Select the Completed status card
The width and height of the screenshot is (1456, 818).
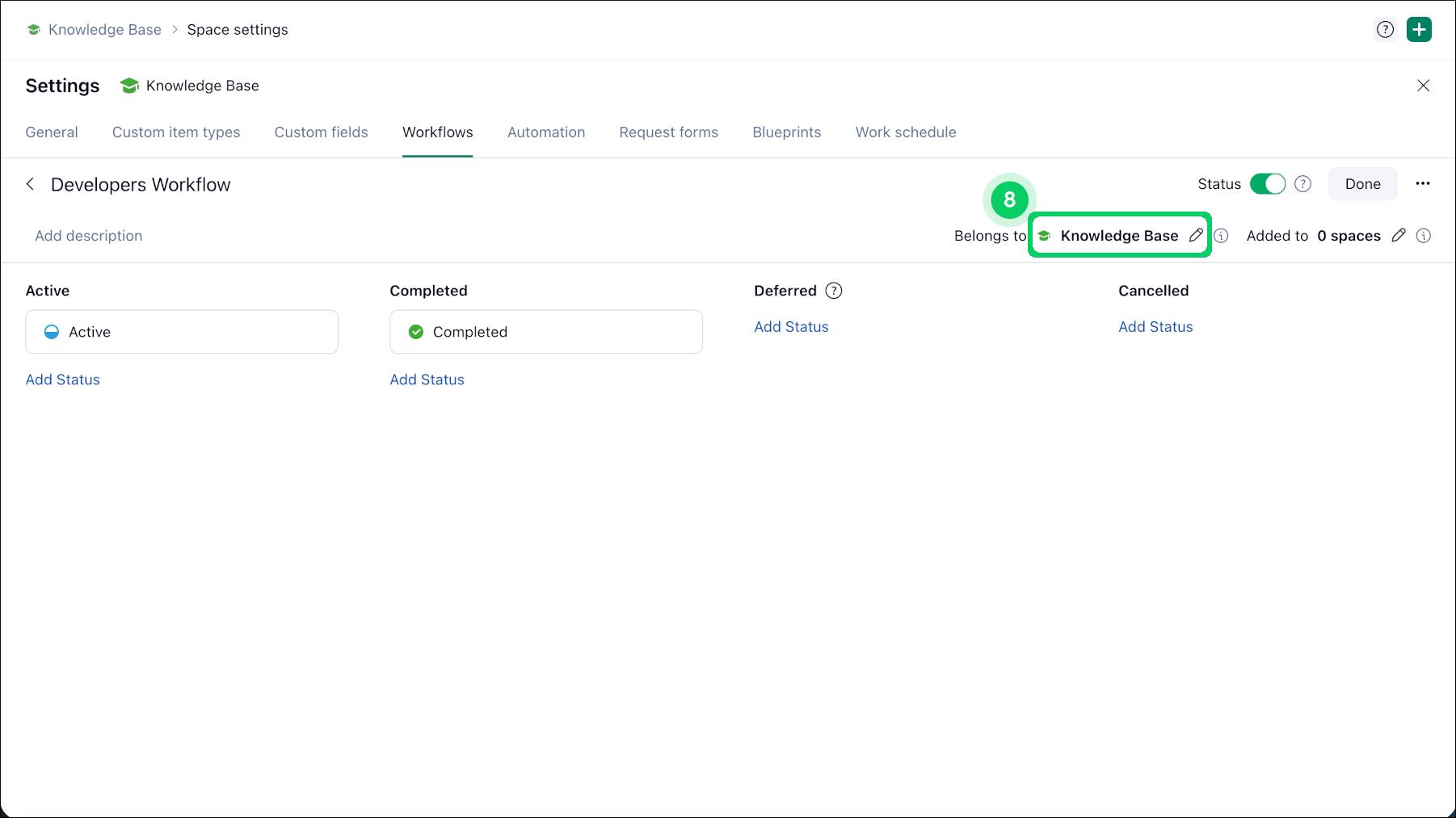[546, 332]
